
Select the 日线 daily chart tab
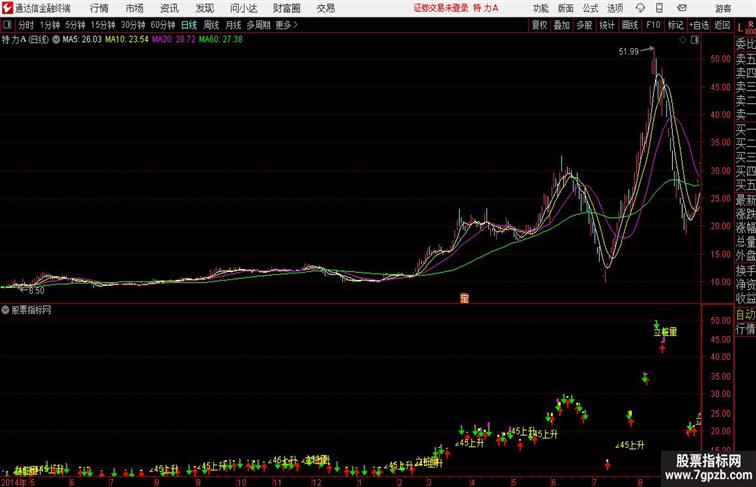tap(189, 25)
